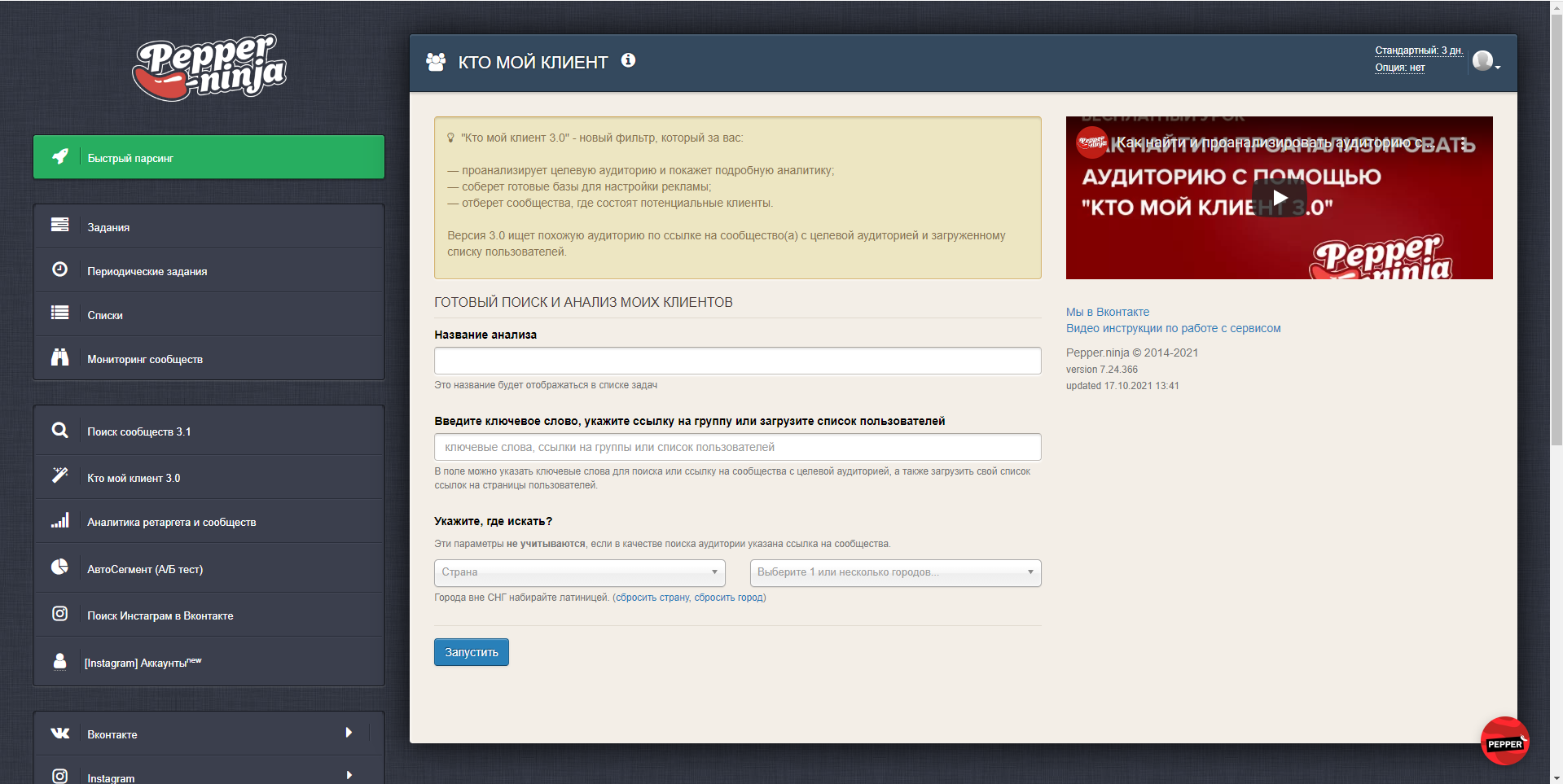Click the version 7.24.366 text

[x=1102, y=370]
